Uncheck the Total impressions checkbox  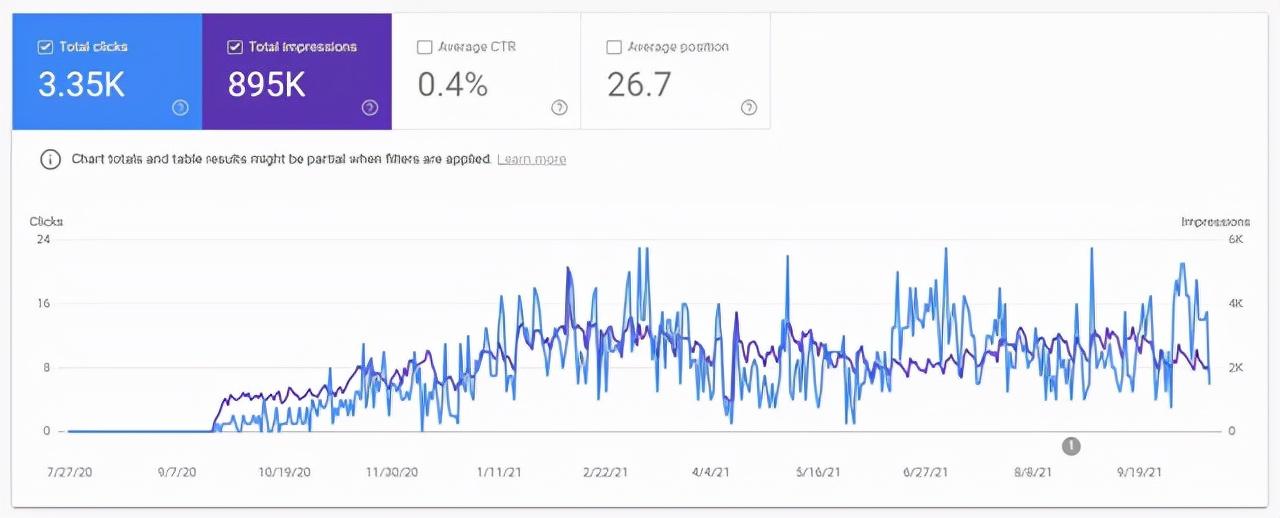[235, 47]
